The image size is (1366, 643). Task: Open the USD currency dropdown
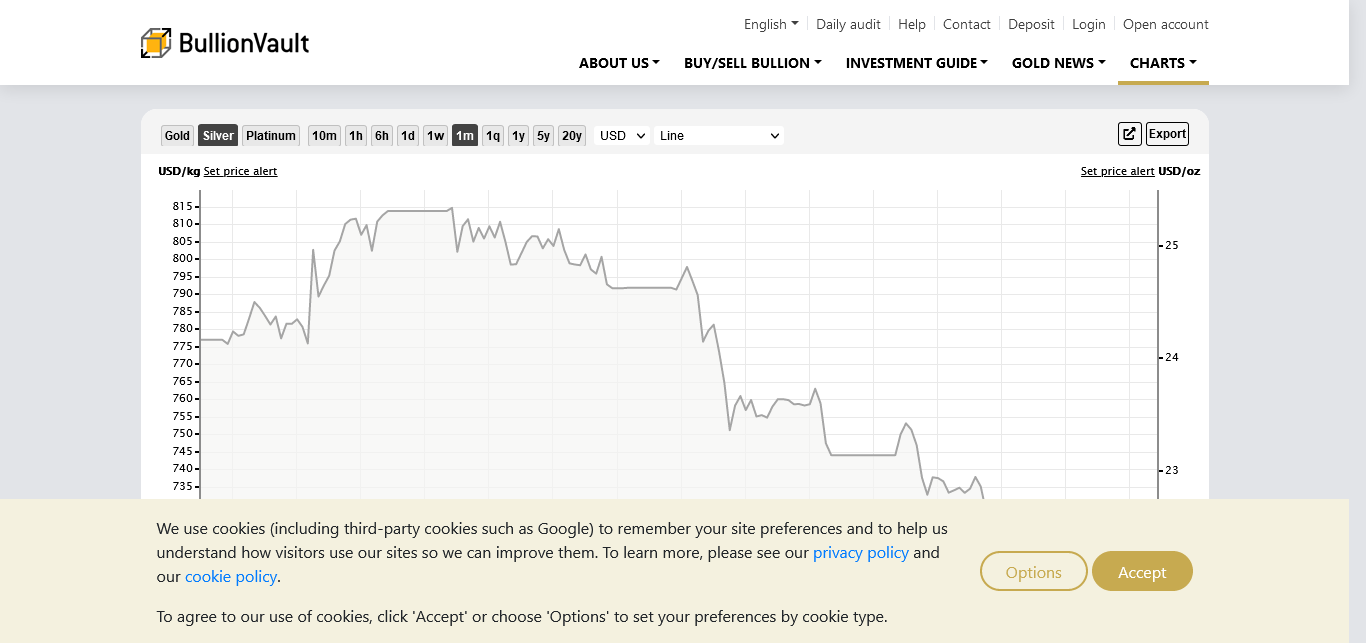click(621, 136)
